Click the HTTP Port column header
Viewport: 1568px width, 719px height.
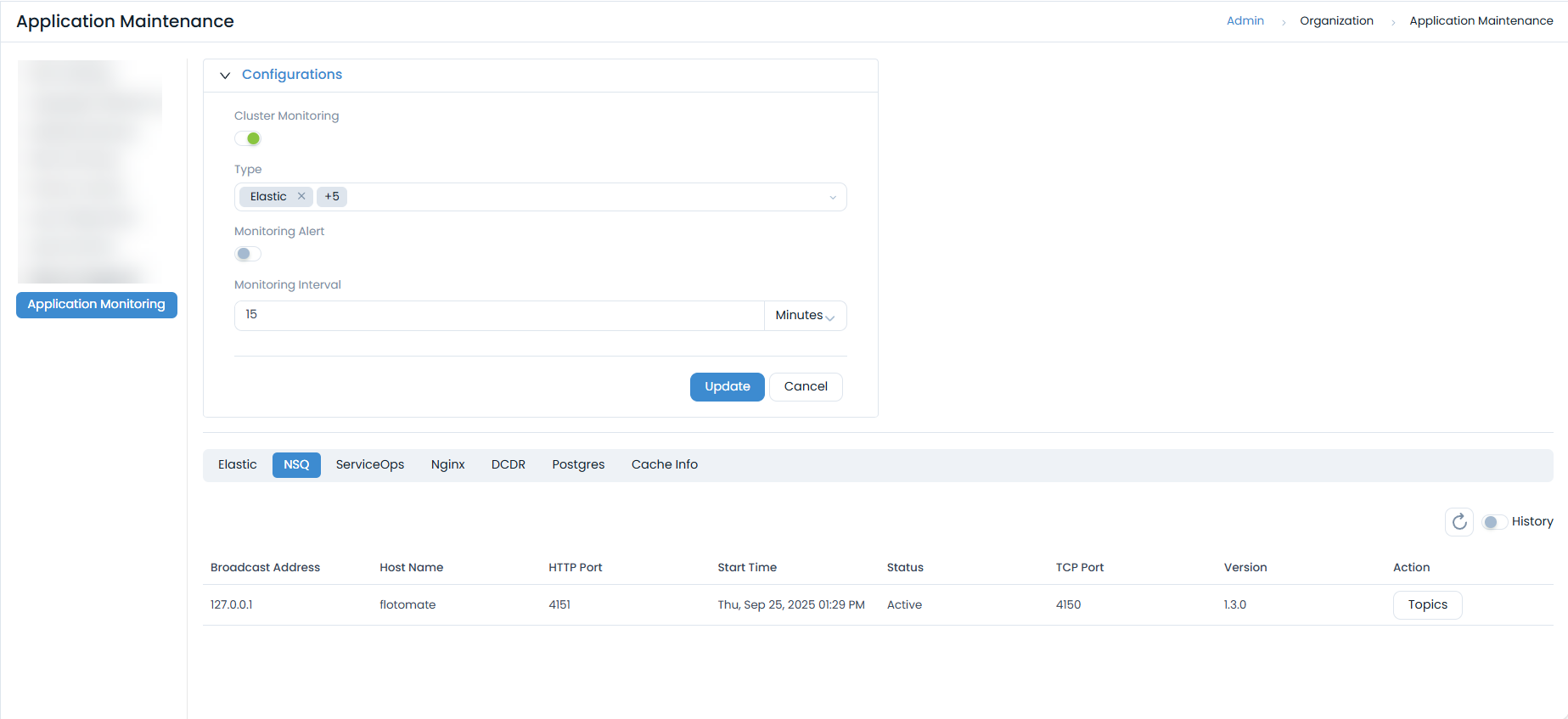tap(575, 568)
